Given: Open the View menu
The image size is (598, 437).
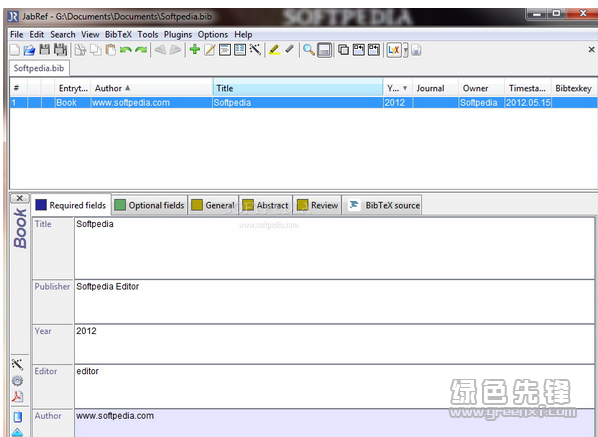Looking at the screenshot, I should (90, 35).
